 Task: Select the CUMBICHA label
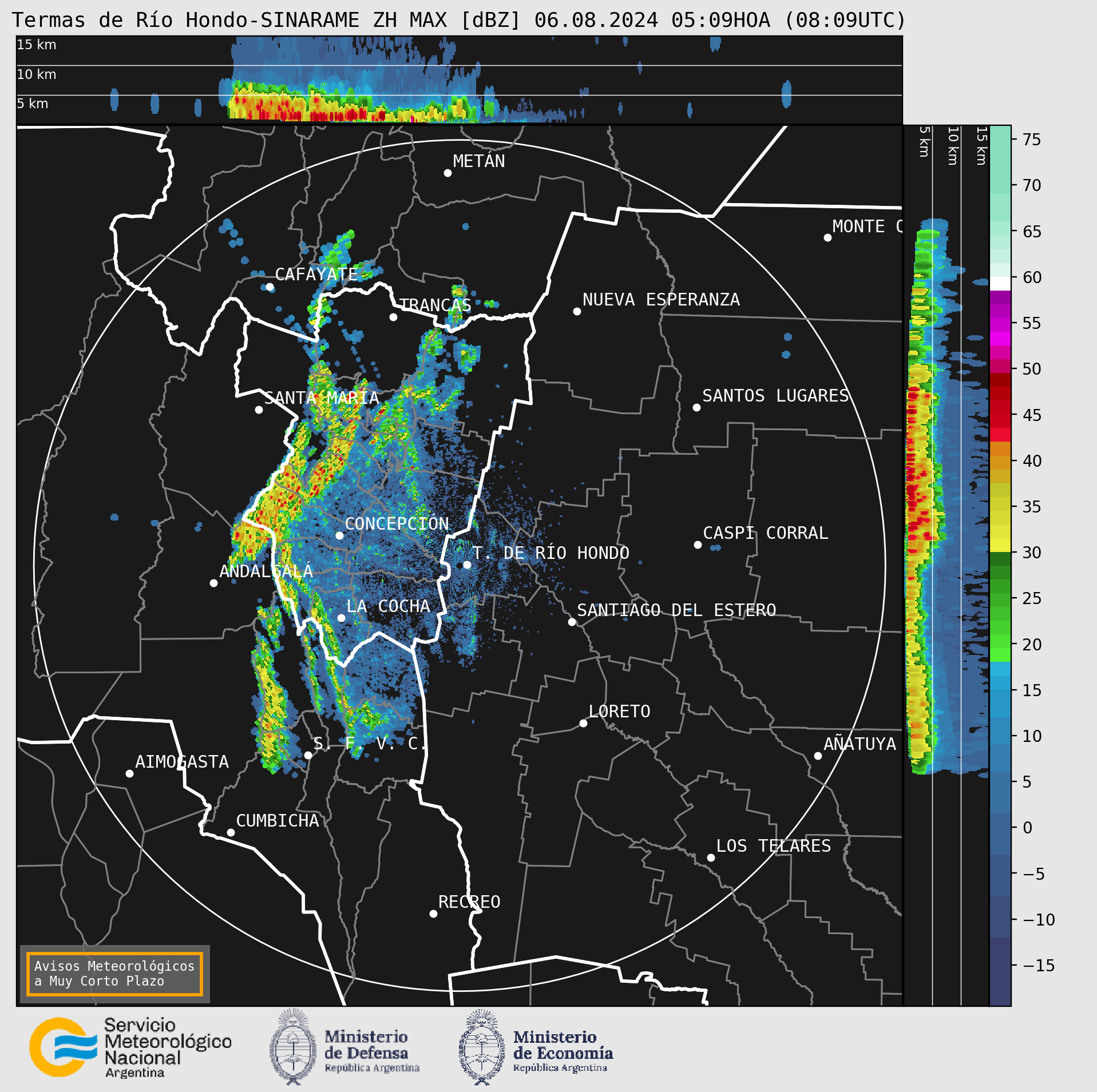(x=278, y=821)
